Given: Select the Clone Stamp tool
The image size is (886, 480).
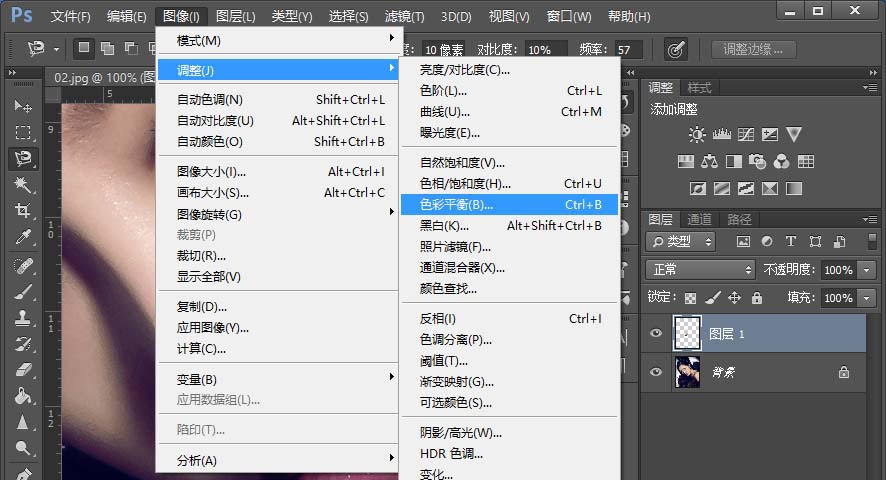Looking at the screenshot, I should (x=22, y=318).
